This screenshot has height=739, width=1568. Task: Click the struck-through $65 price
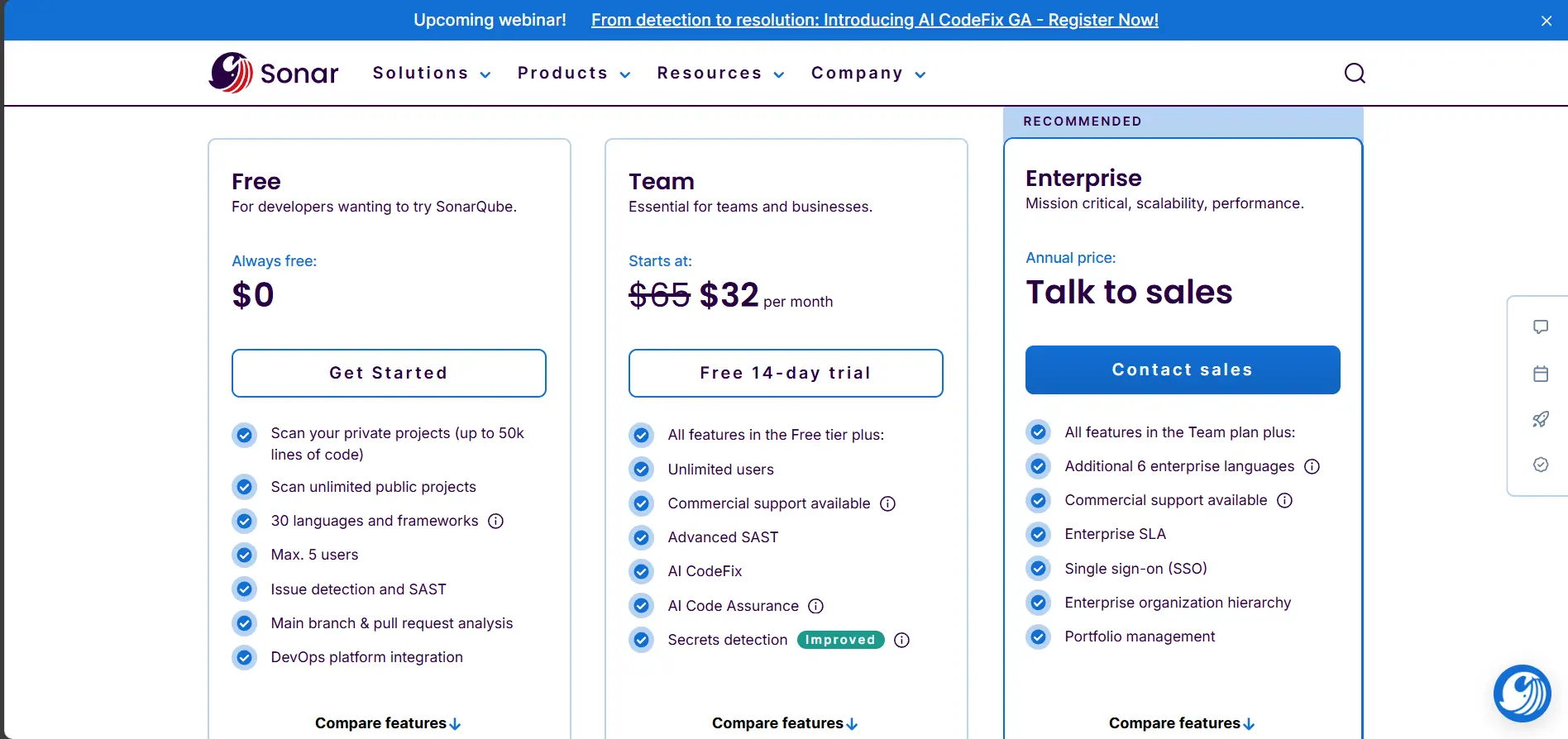[659, 295]
